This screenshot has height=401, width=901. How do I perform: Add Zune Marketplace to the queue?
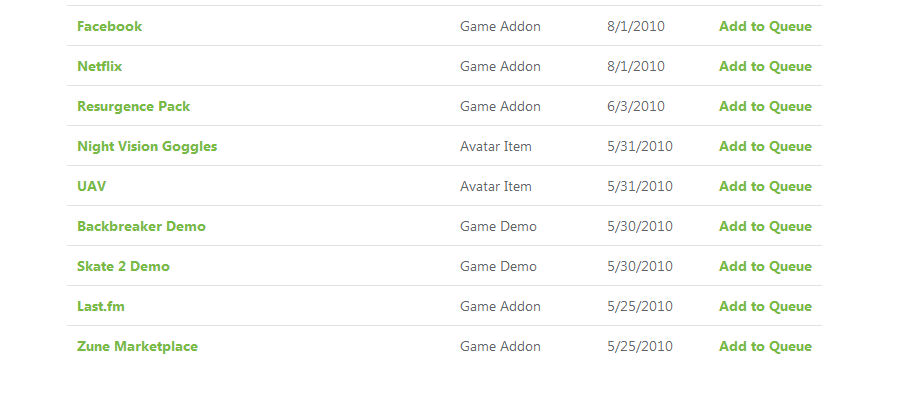point(765,346)
